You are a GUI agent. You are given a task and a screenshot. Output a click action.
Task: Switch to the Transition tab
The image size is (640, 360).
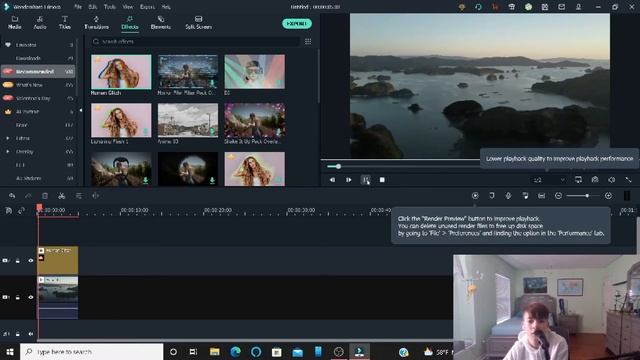[x=96, y=22]
